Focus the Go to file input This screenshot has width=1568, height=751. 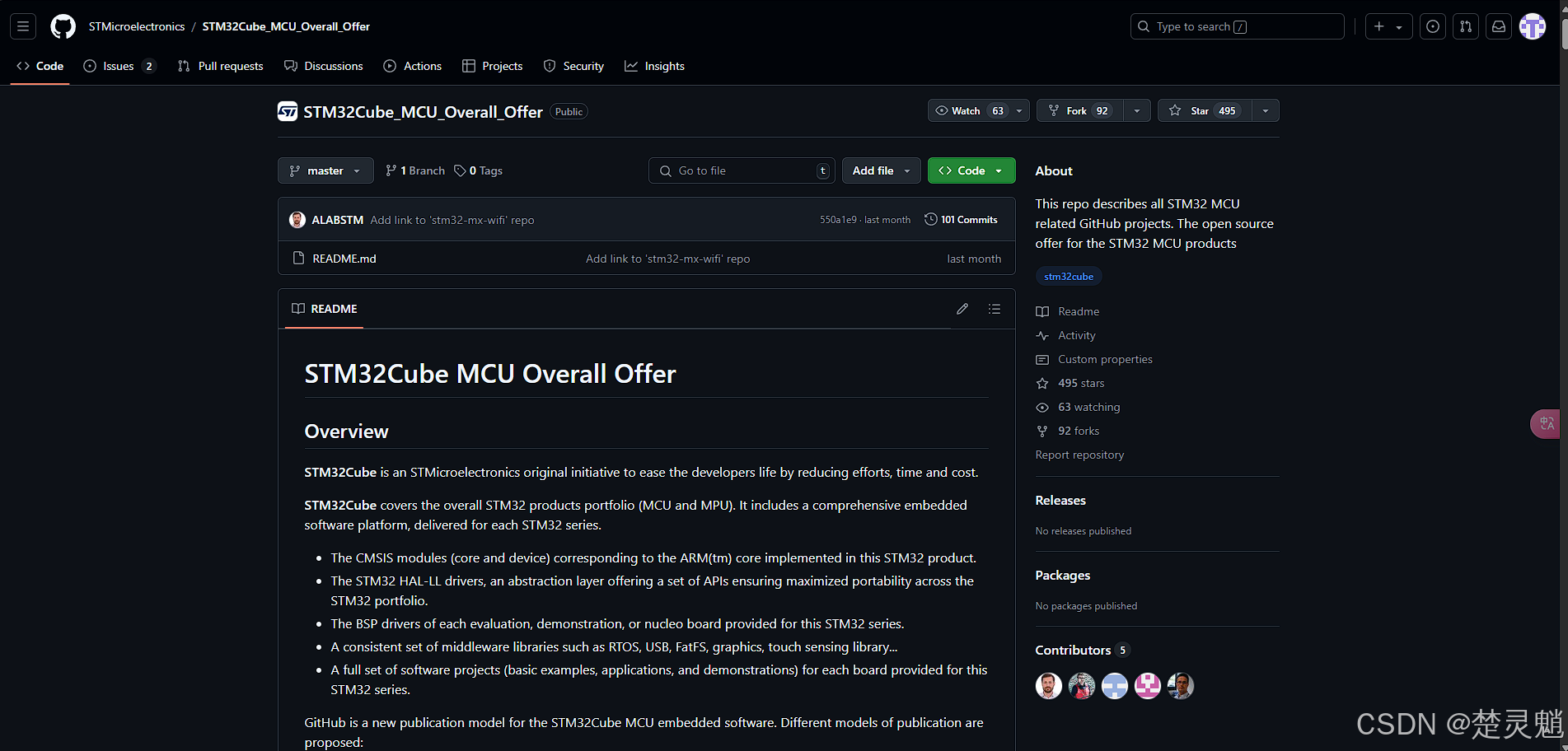coord(742,170)
